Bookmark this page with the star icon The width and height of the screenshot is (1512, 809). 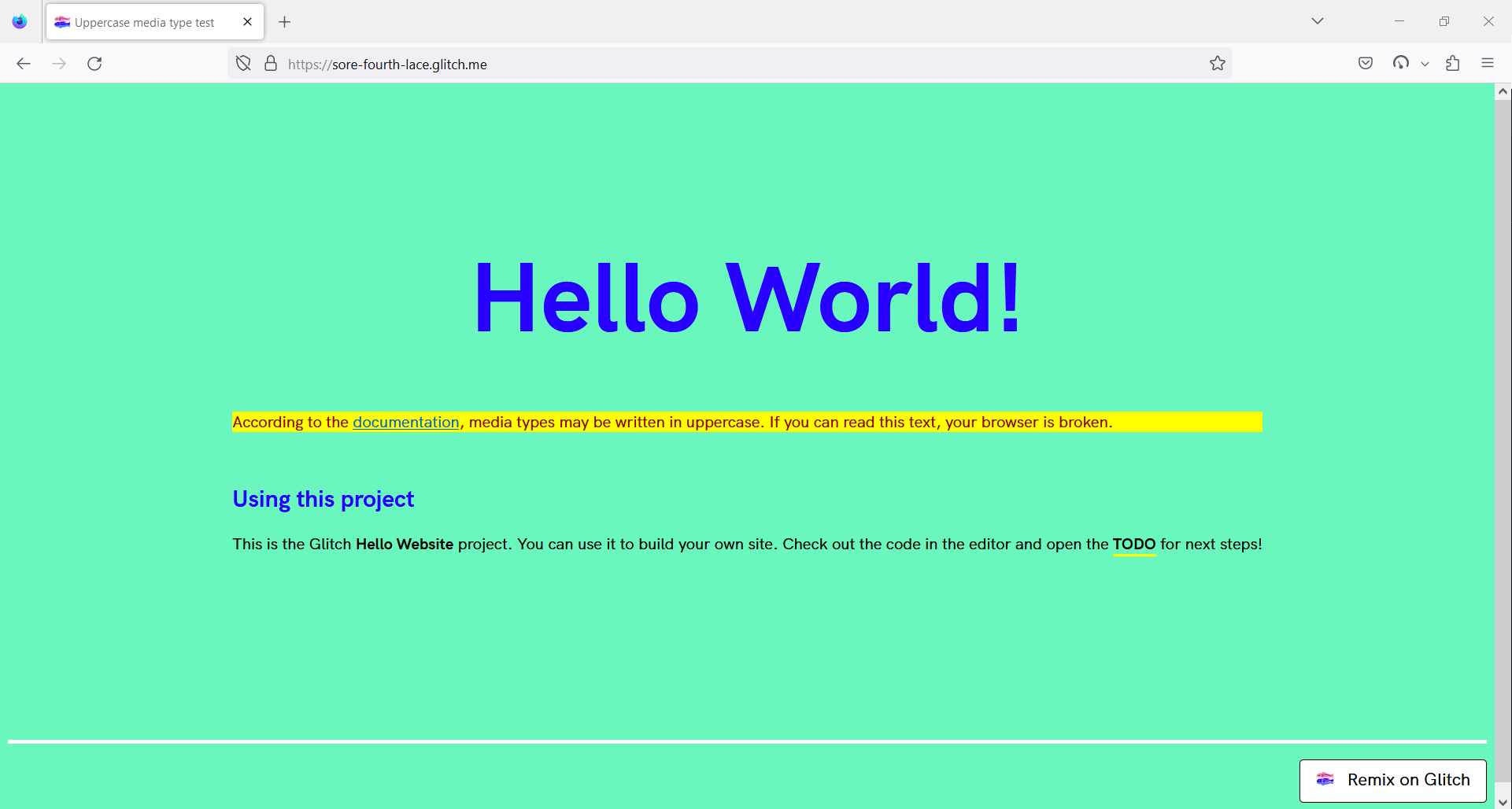[1218, 63]
